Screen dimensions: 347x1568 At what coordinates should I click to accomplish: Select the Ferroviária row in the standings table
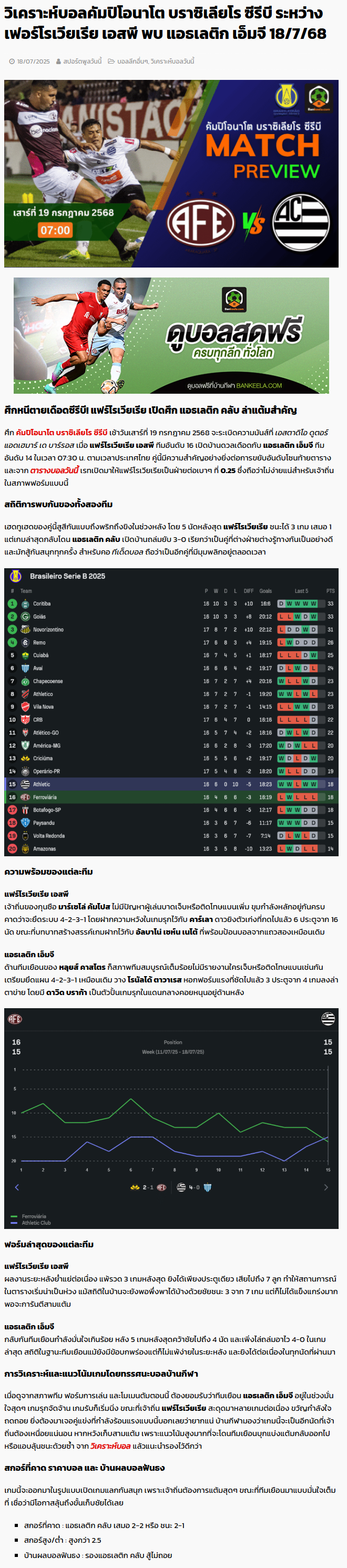171,797
